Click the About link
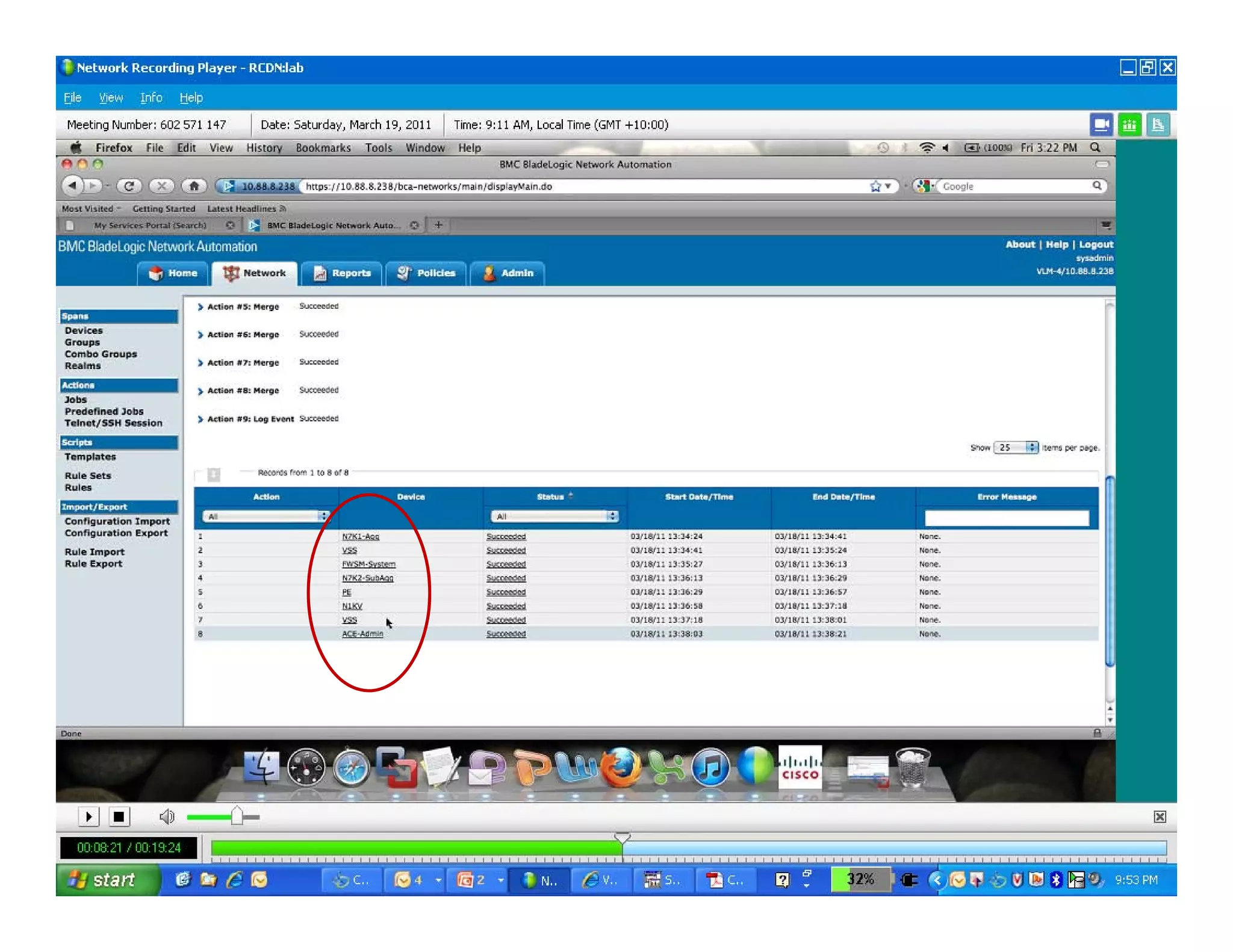 (1020, 244)
